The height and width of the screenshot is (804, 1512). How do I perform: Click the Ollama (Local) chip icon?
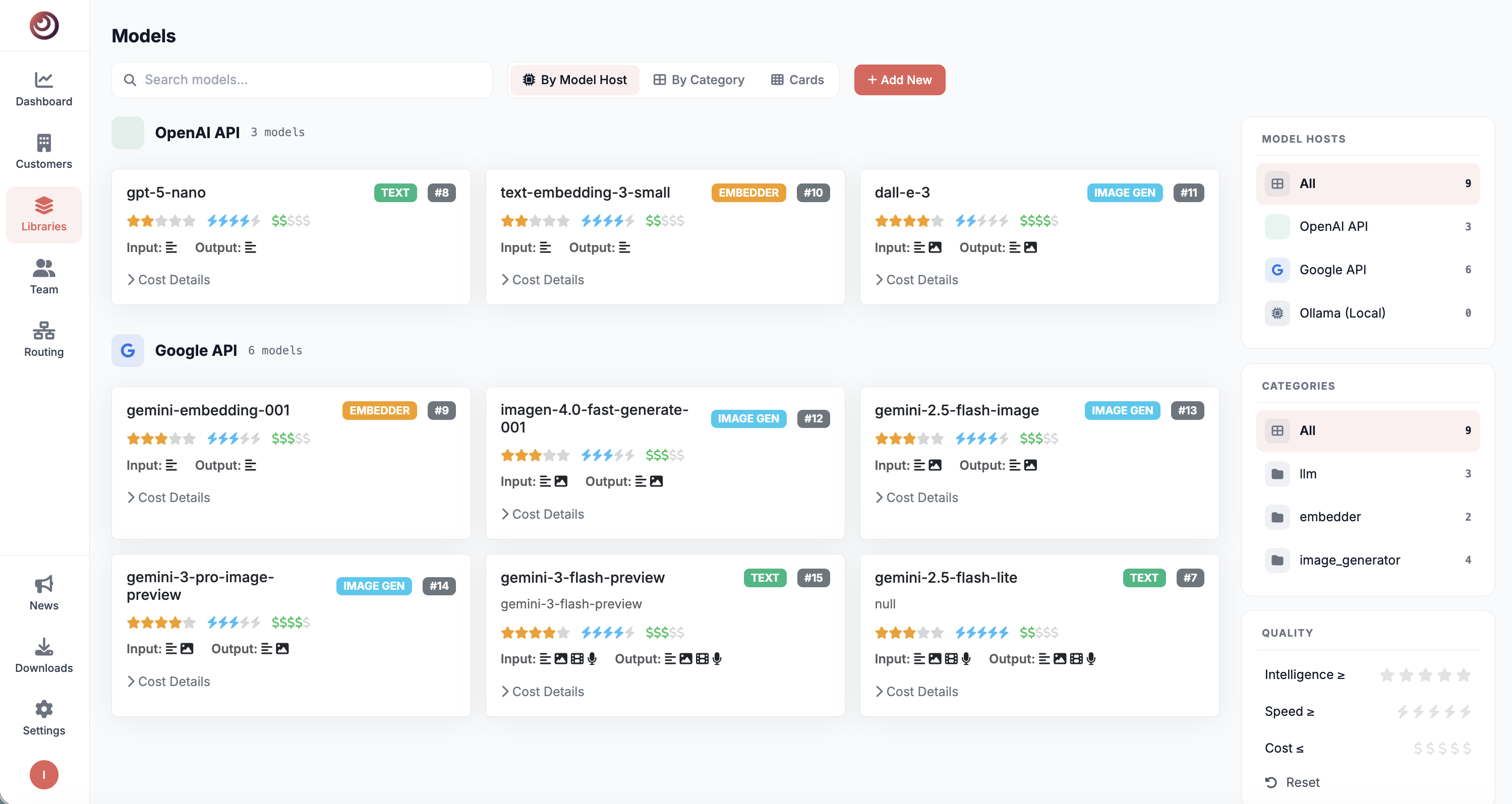click(x=1277, y=314)
